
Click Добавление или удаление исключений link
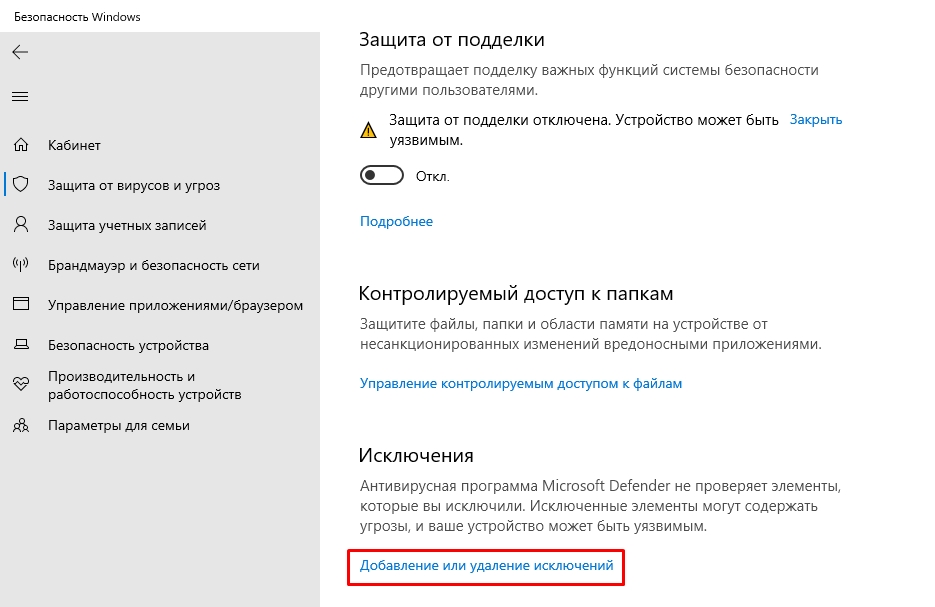click(x=486, y=566)
